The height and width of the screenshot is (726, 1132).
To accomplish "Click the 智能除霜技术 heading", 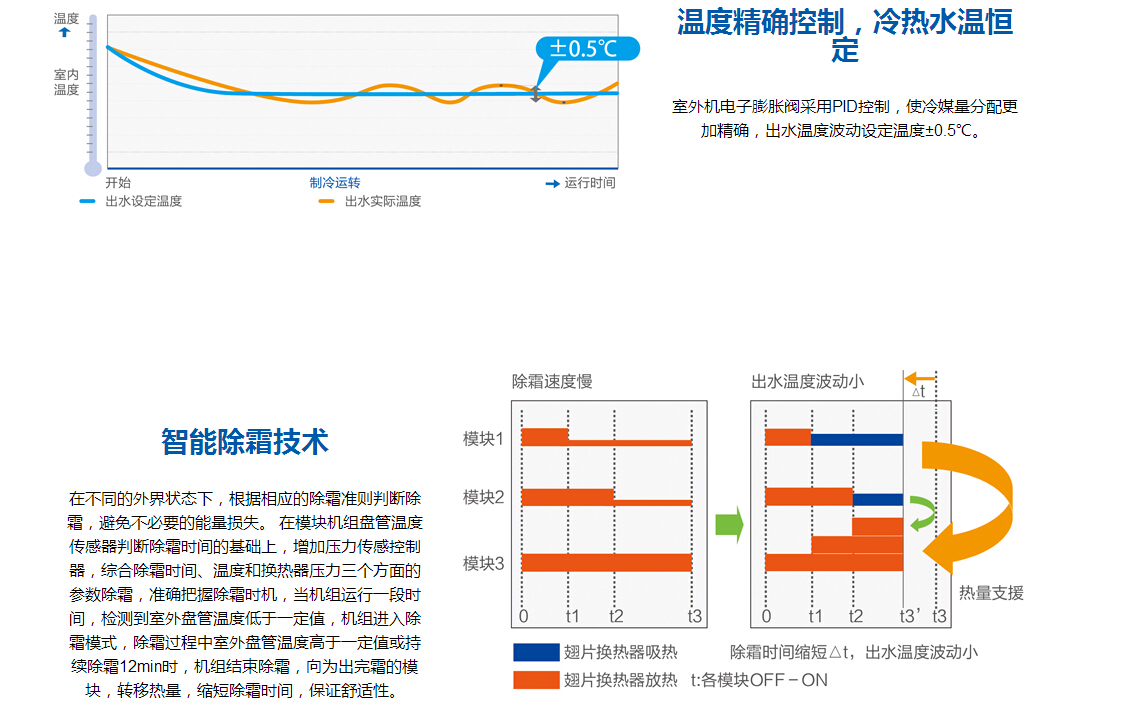I will tap(245, 442).
